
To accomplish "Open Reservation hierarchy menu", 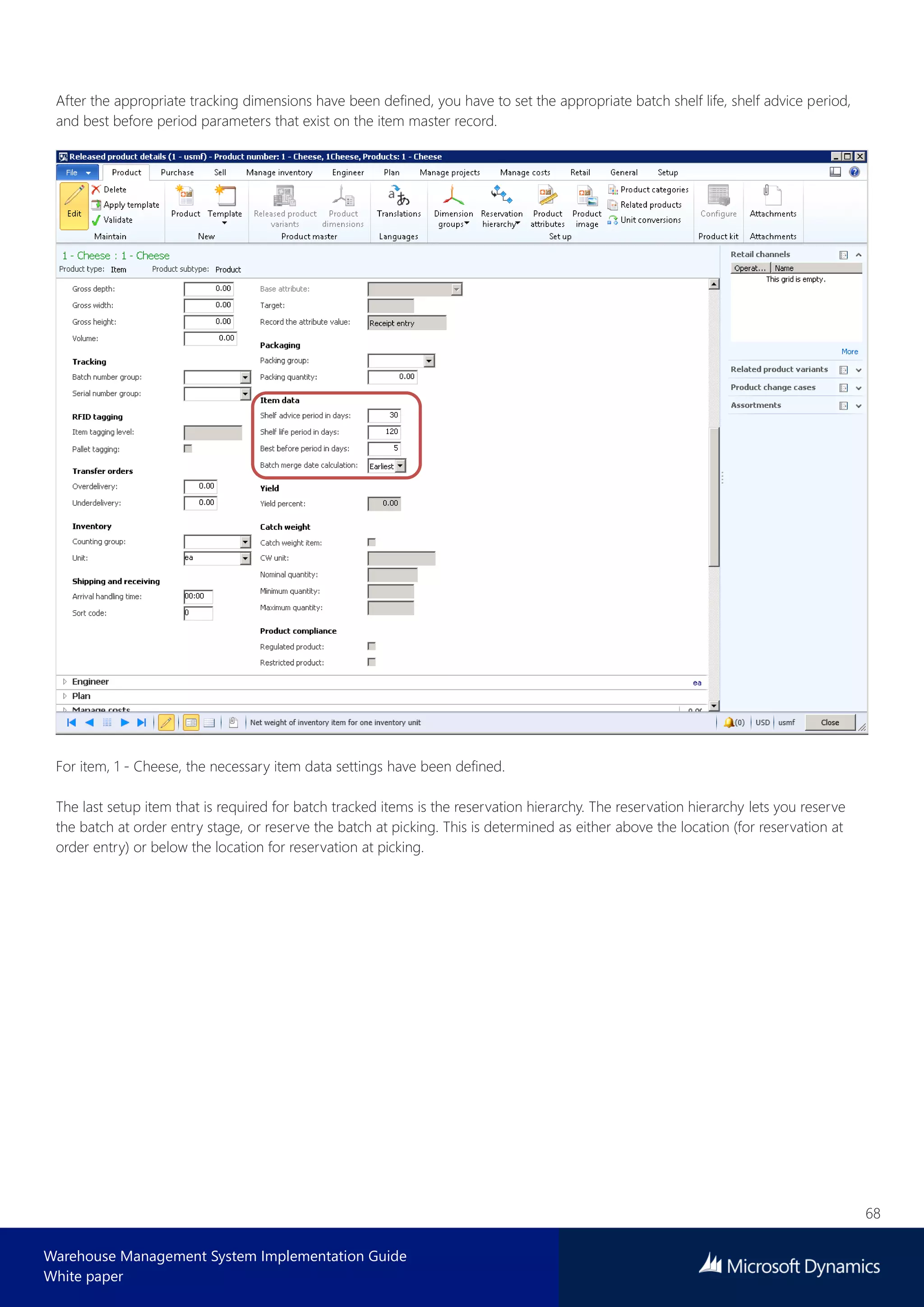I will (x=501, y=206).
